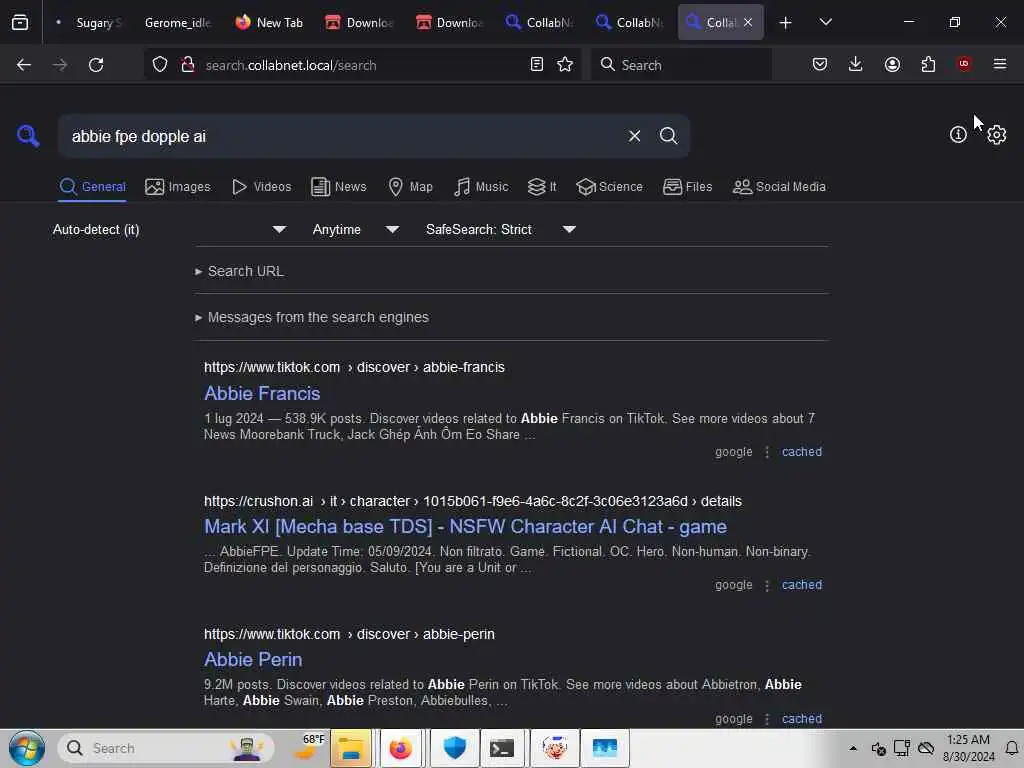Toggle reader view icon
This screenshot has height=768, width=1024.
(x=536, y=65)
